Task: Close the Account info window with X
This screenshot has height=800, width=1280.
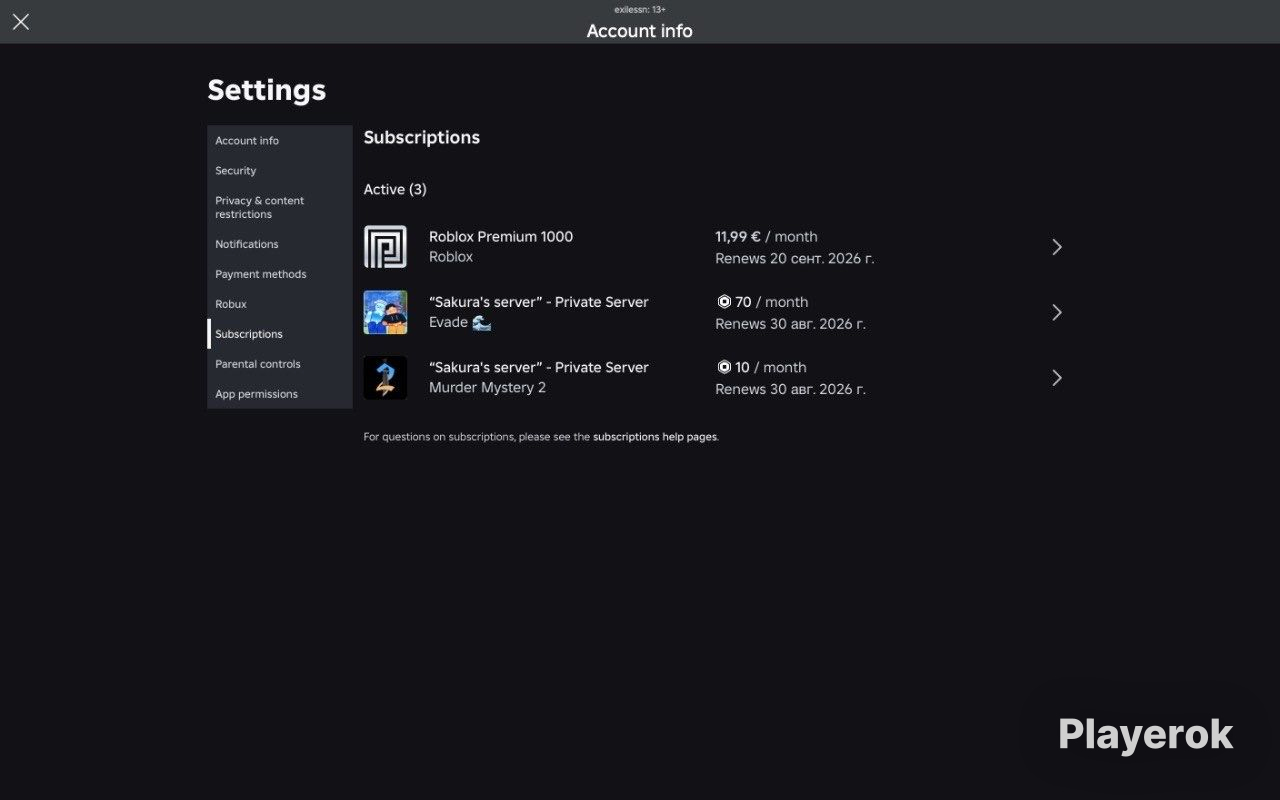Action: click(x=21, y=22)
